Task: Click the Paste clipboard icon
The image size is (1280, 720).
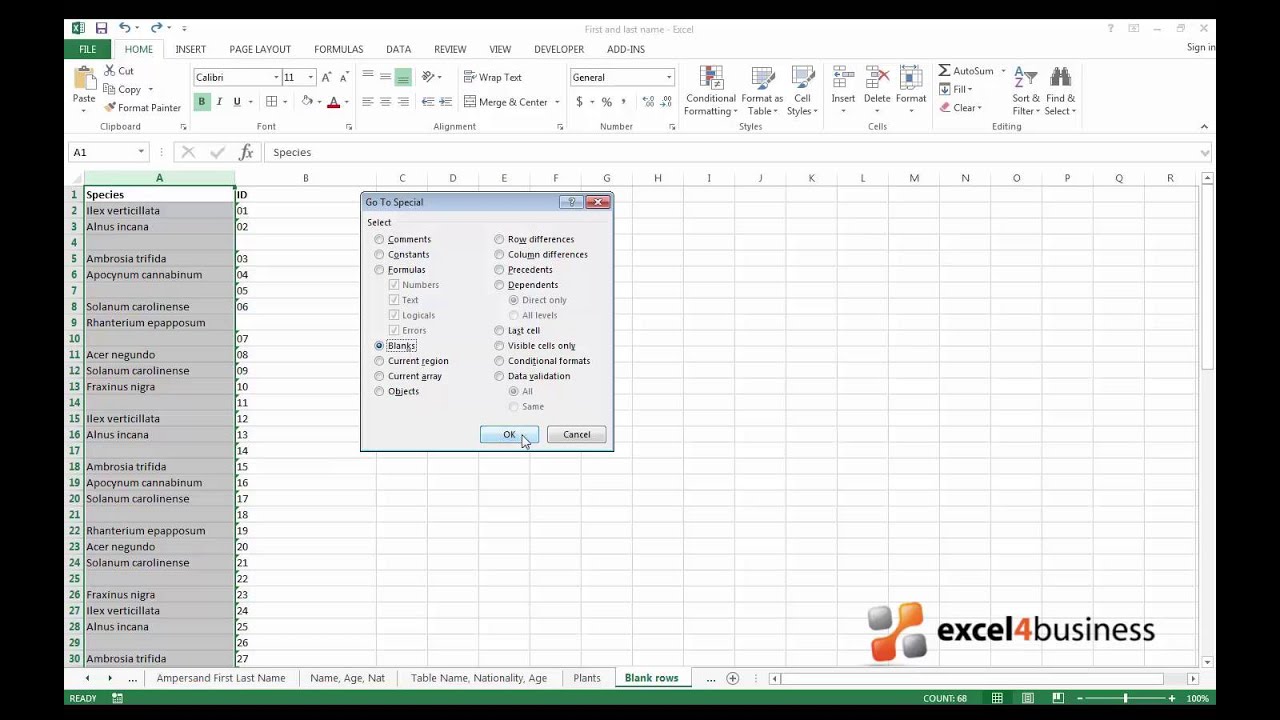Action: (x=84, y=78)
